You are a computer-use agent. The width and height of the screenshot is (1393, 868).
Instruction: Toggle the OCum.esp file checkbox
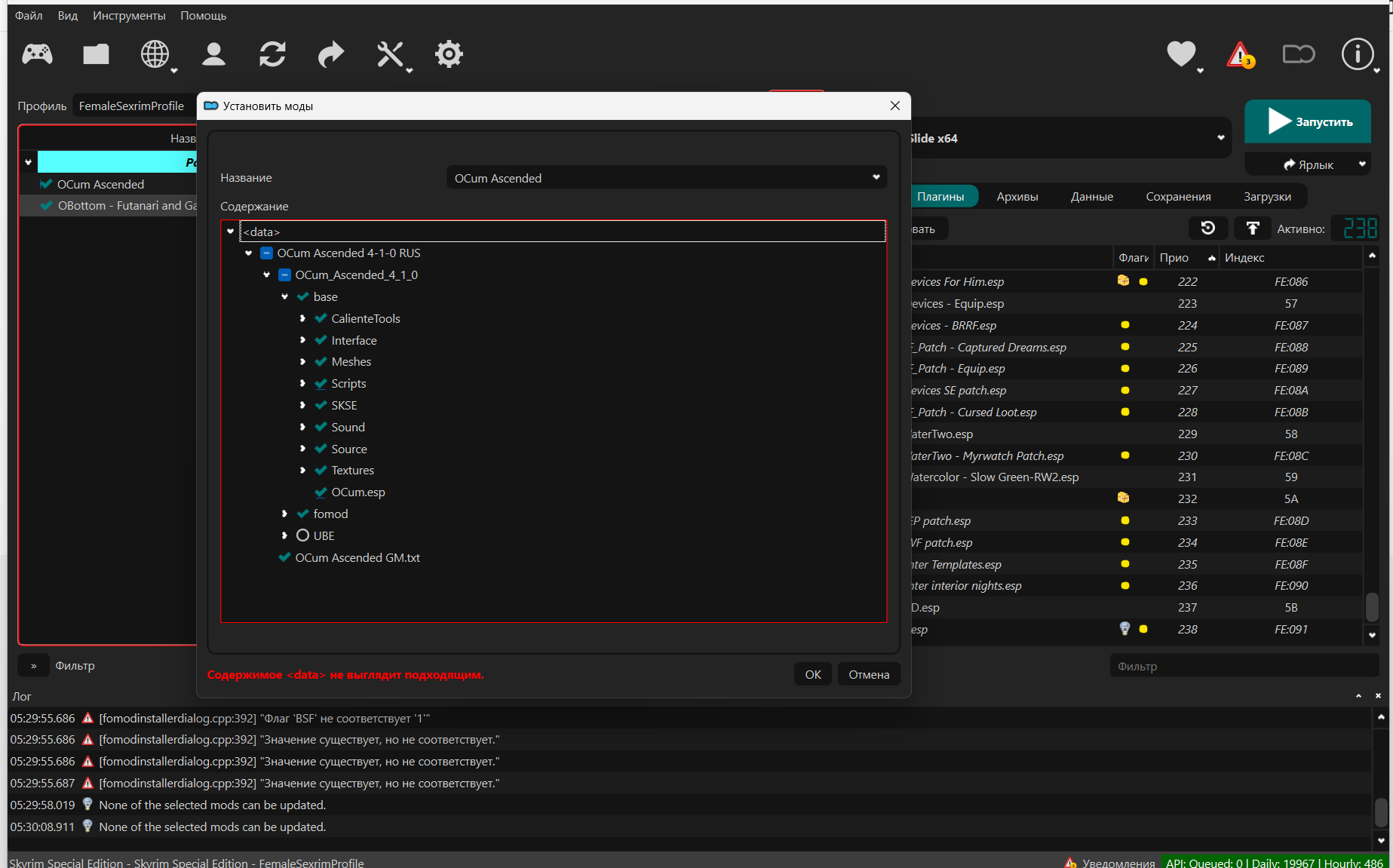(321, 492)
